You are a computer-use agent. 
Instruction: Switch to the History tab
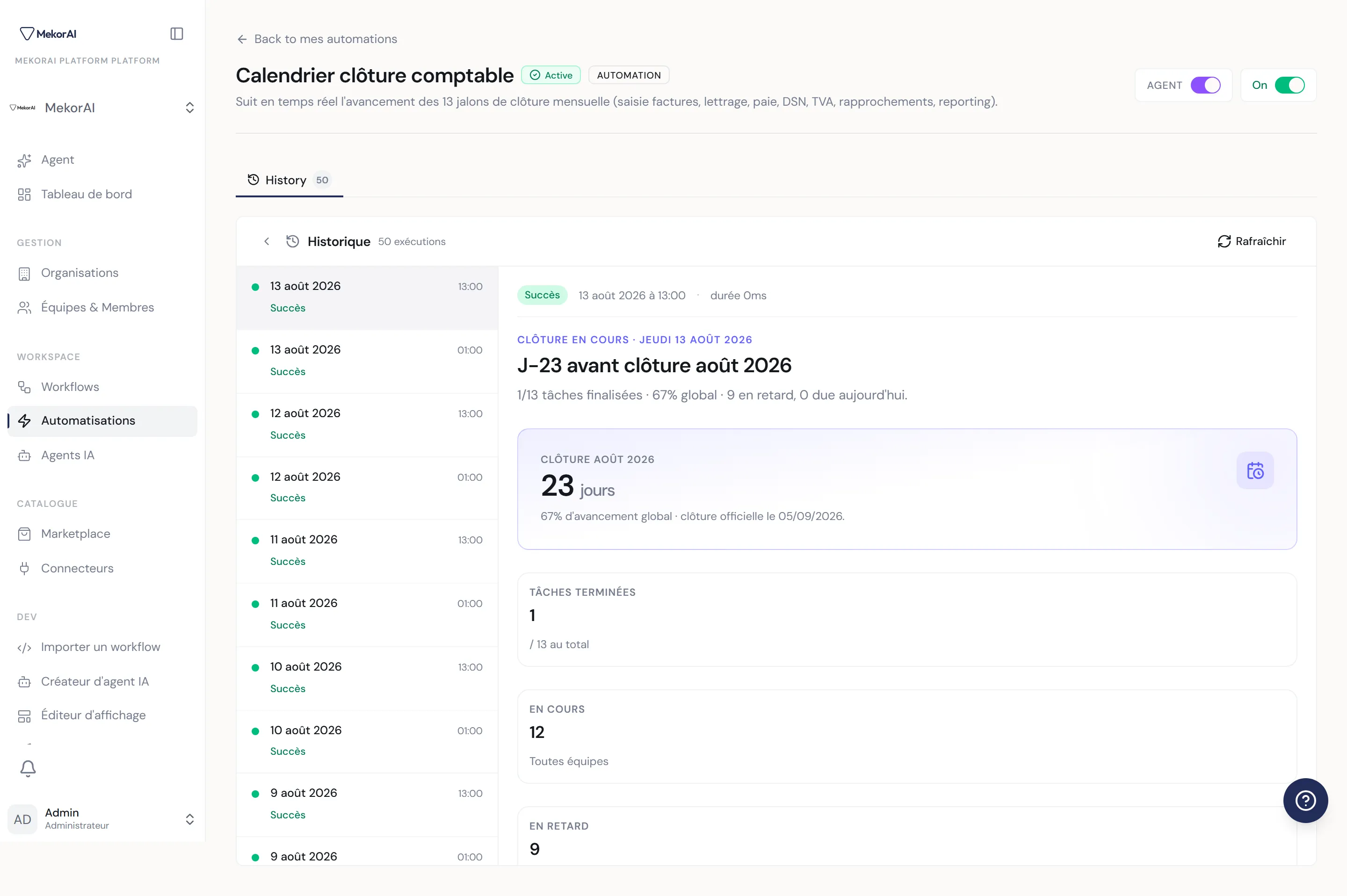coord(289,180)
